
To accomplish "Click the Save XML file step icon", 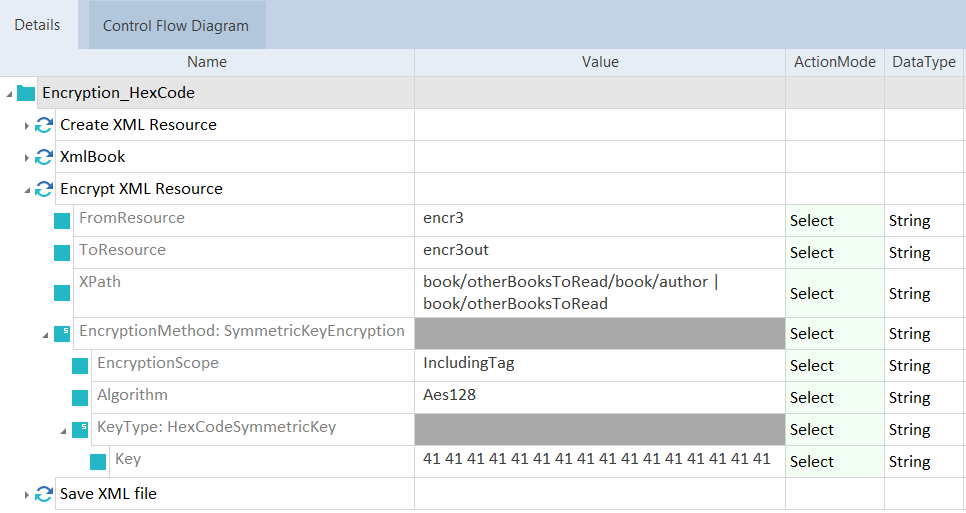I will pos(44,494).
